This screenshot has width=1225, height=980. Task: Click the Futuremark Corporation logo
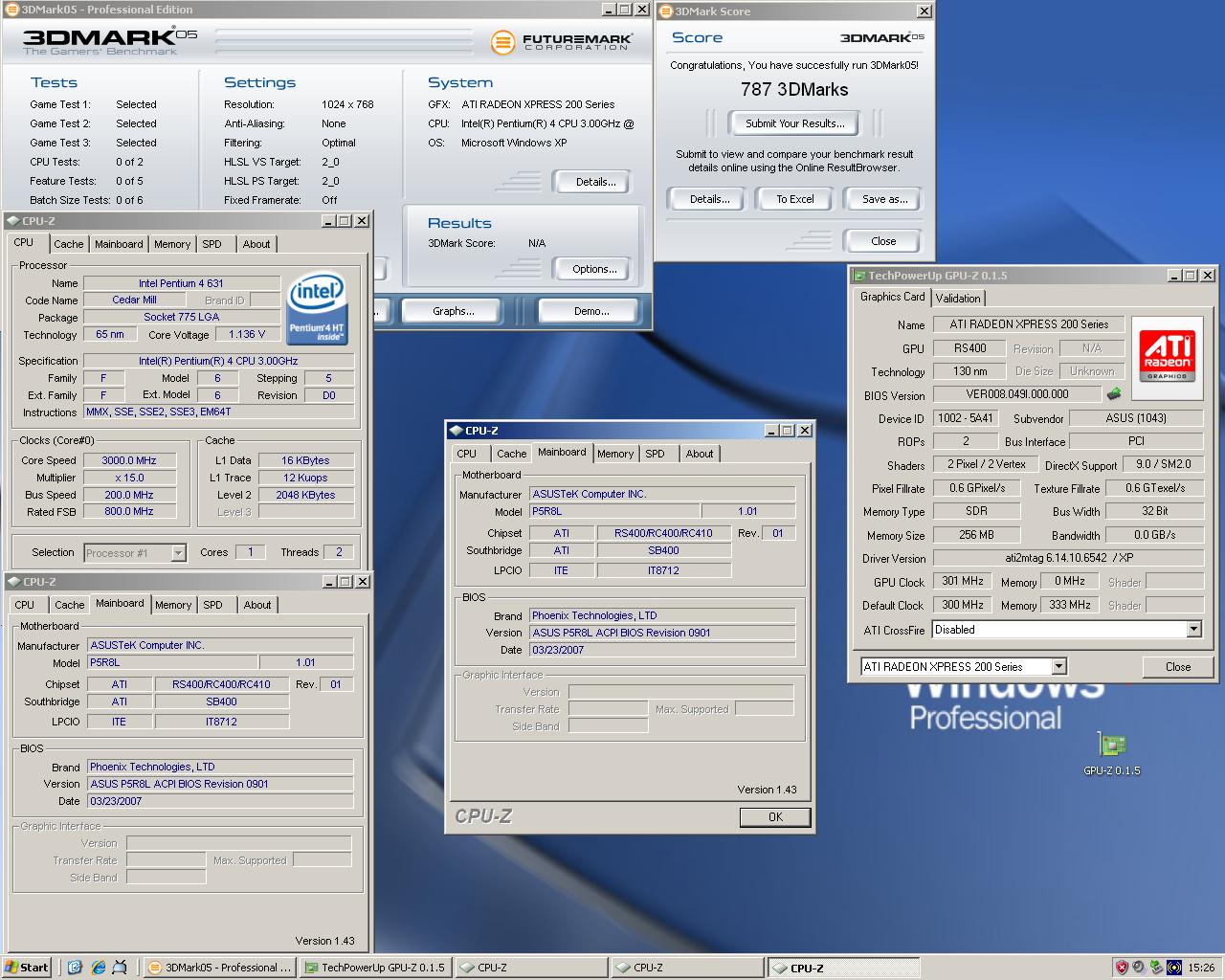tap(561, 42)
